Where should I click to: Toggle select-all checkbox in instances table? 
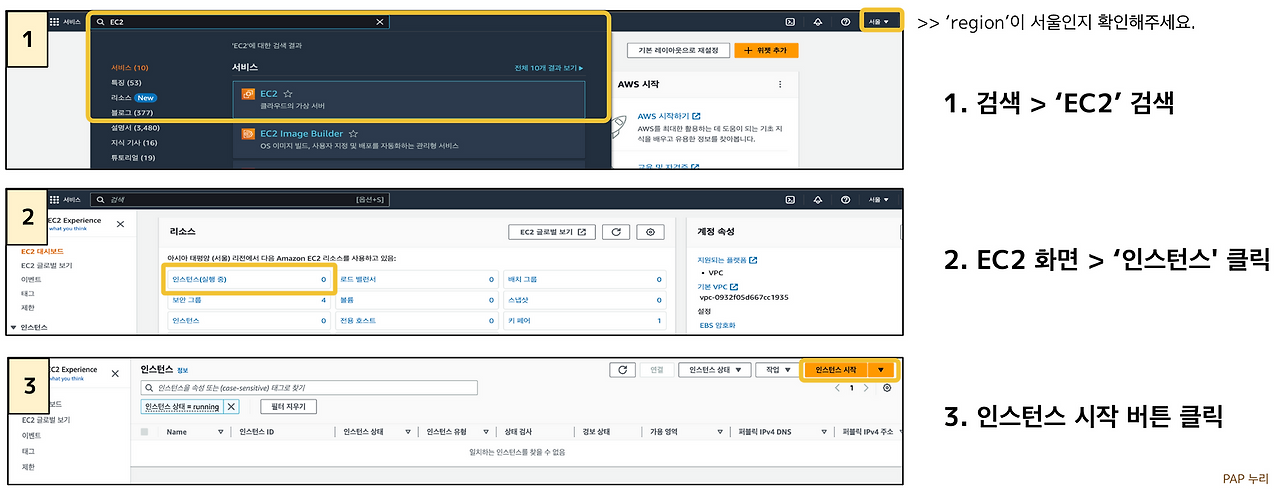145,432
